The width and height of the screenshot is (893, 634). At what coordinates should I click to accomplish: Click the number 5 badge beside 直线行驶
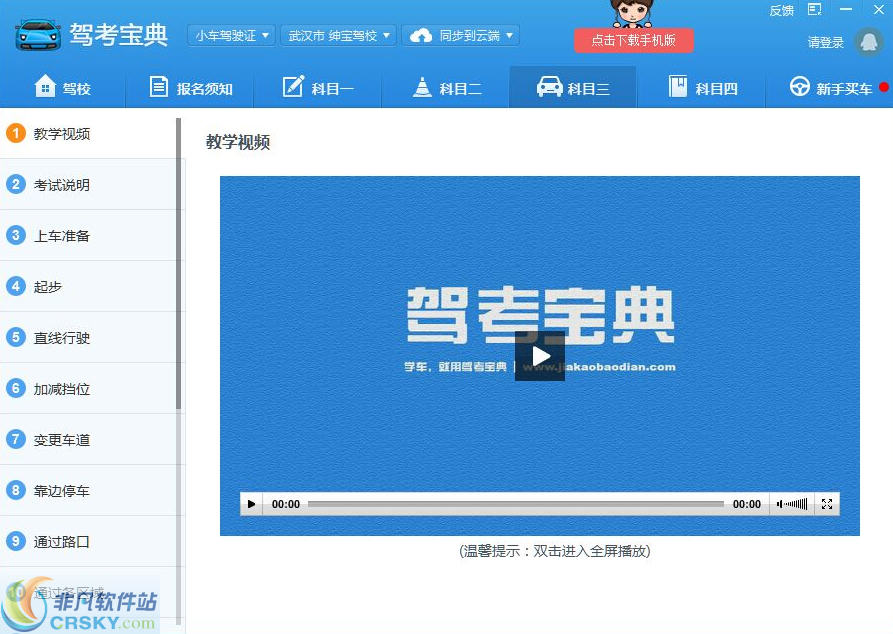click(x=16, y=337)
